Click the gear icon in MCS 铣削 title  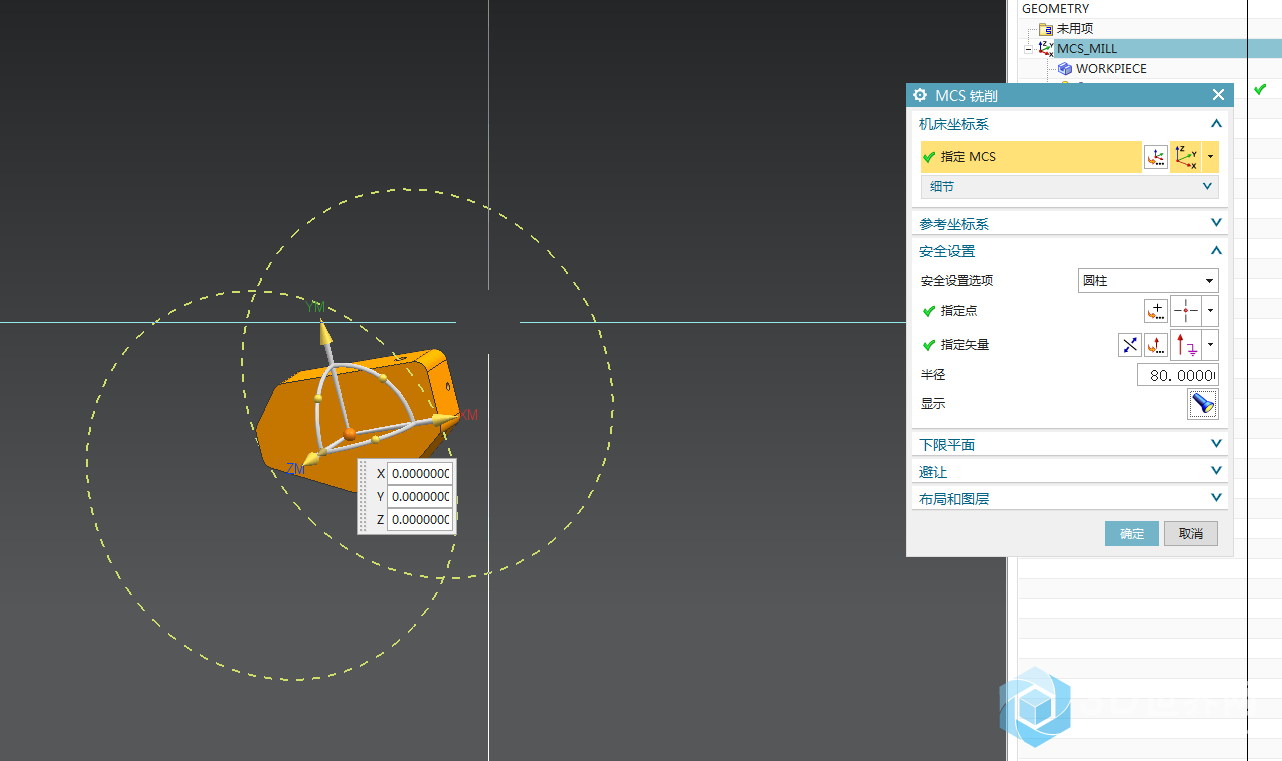point(920,95)
